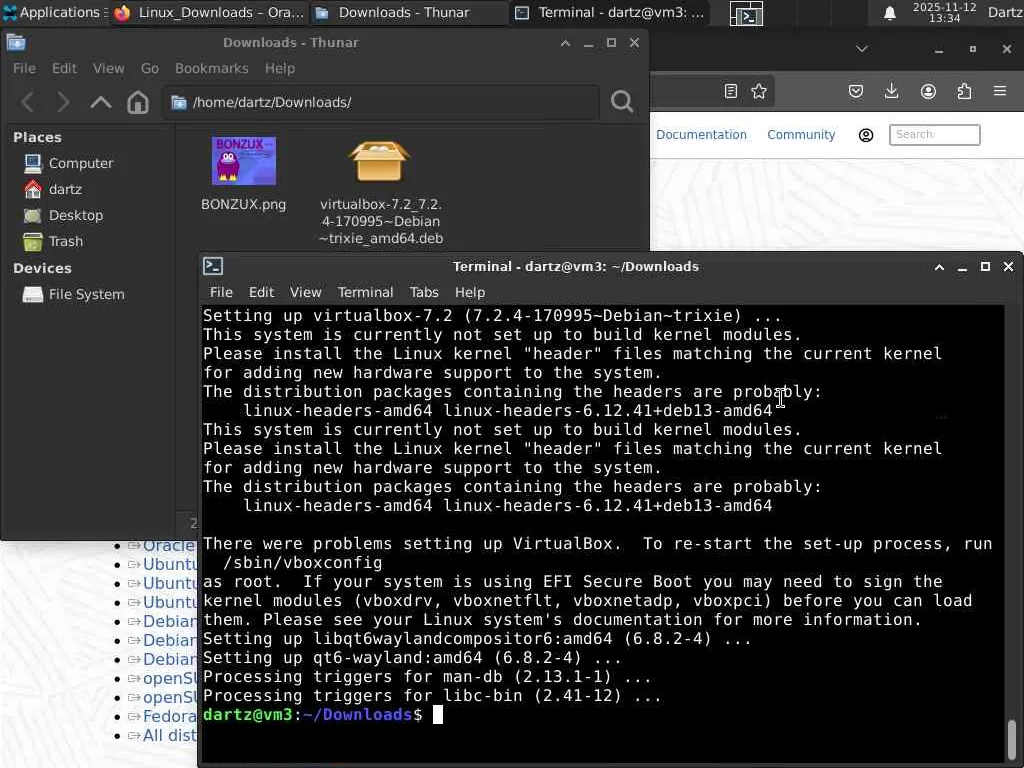
Task: Click the Thunar window icon in titlebar
Action: pos(16,43)
